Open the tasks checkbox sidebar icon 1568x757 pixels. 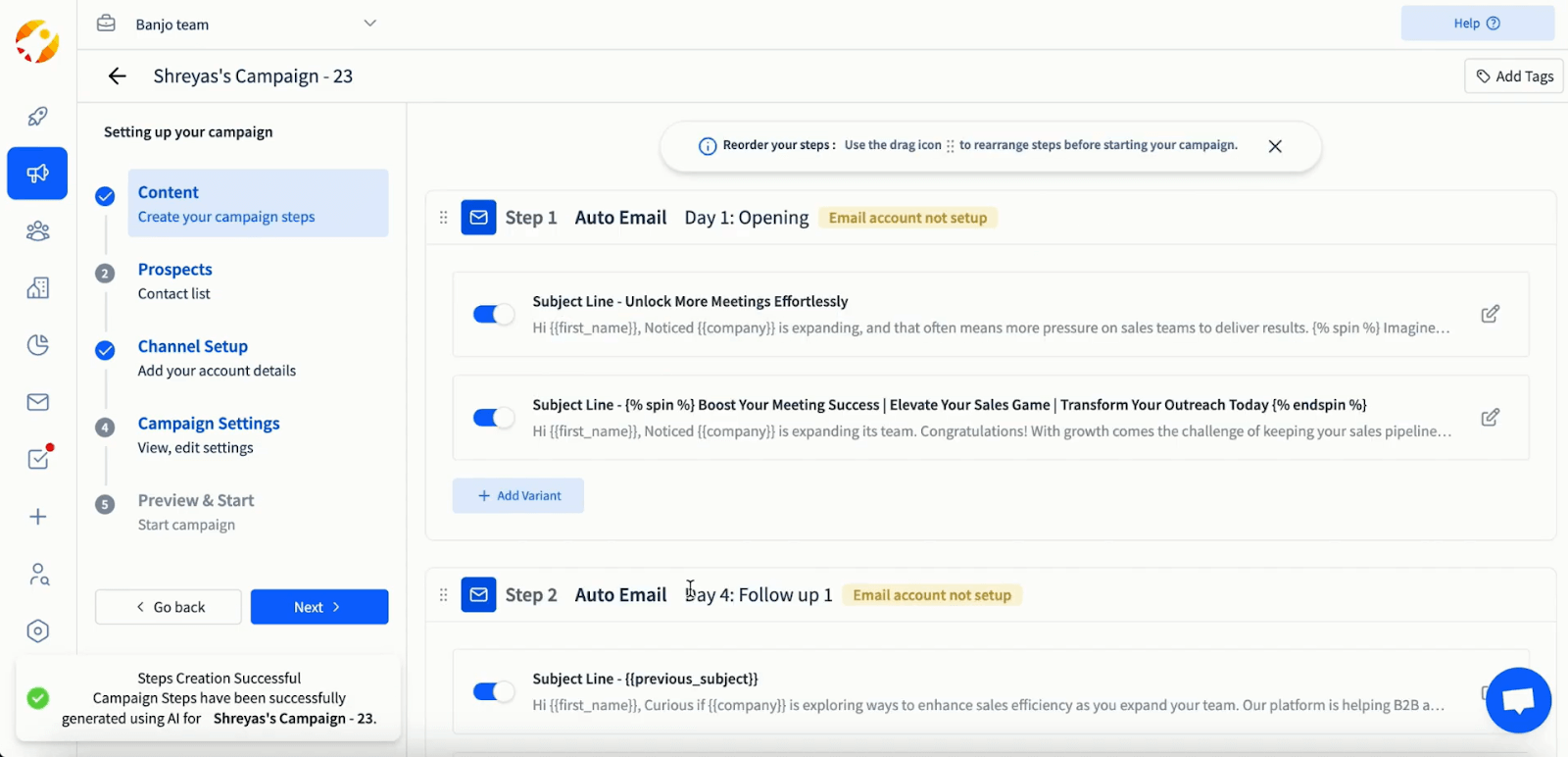tap(38, 458)
